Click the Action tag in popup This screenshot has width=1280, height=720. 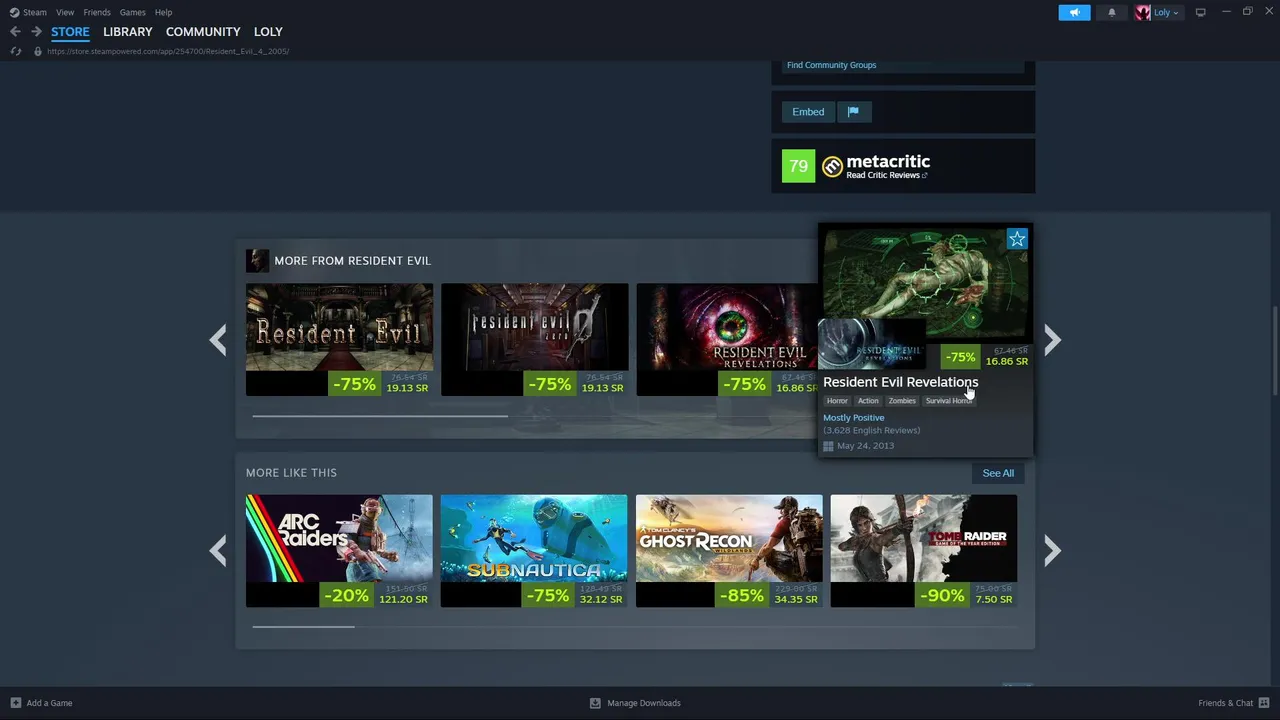pyautogui.click(x=868, y=401)
